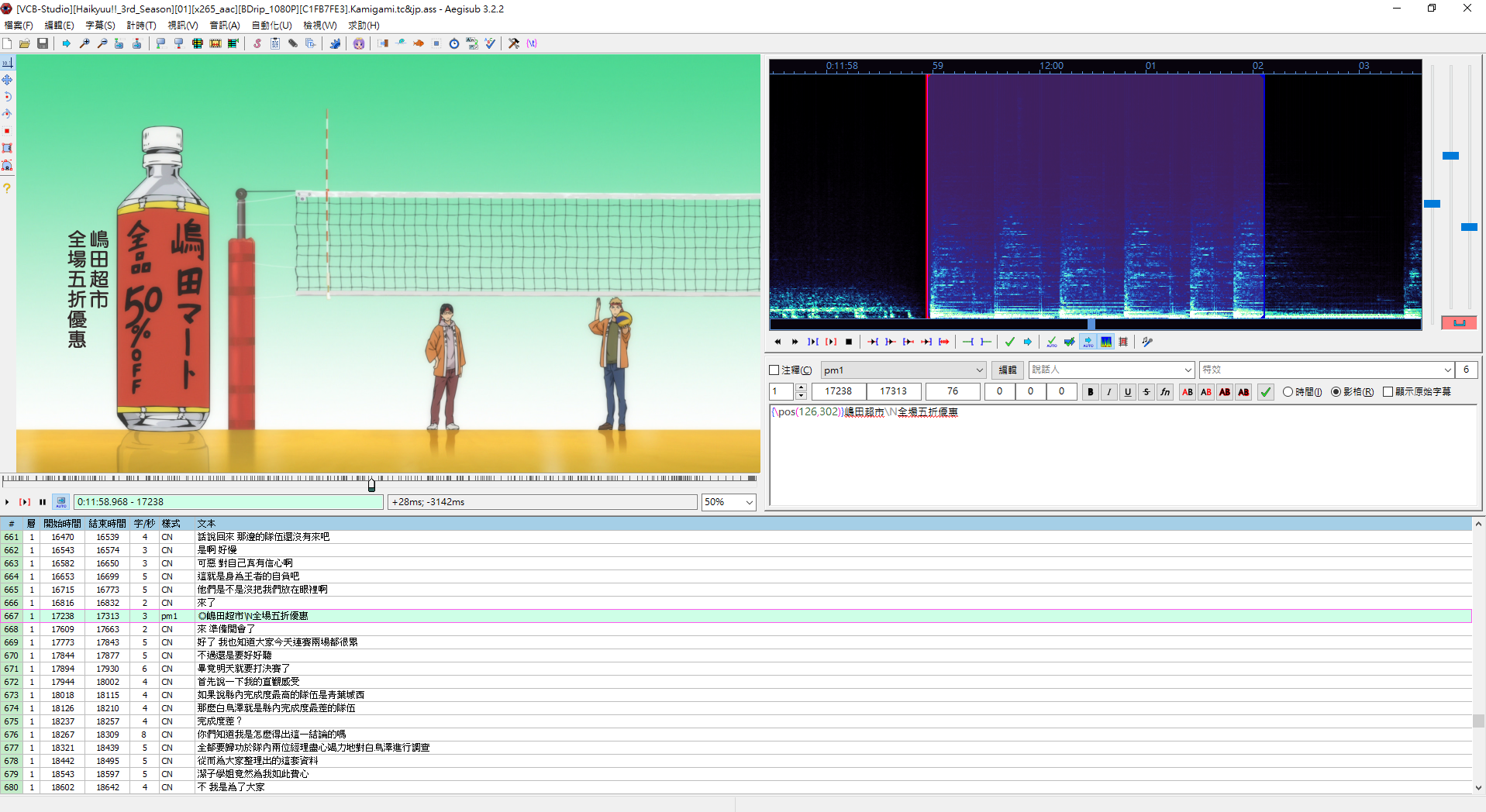Toggle link of zoom and volume sliders
This screenshot has width=1486, height=812.
[1459, 322]
